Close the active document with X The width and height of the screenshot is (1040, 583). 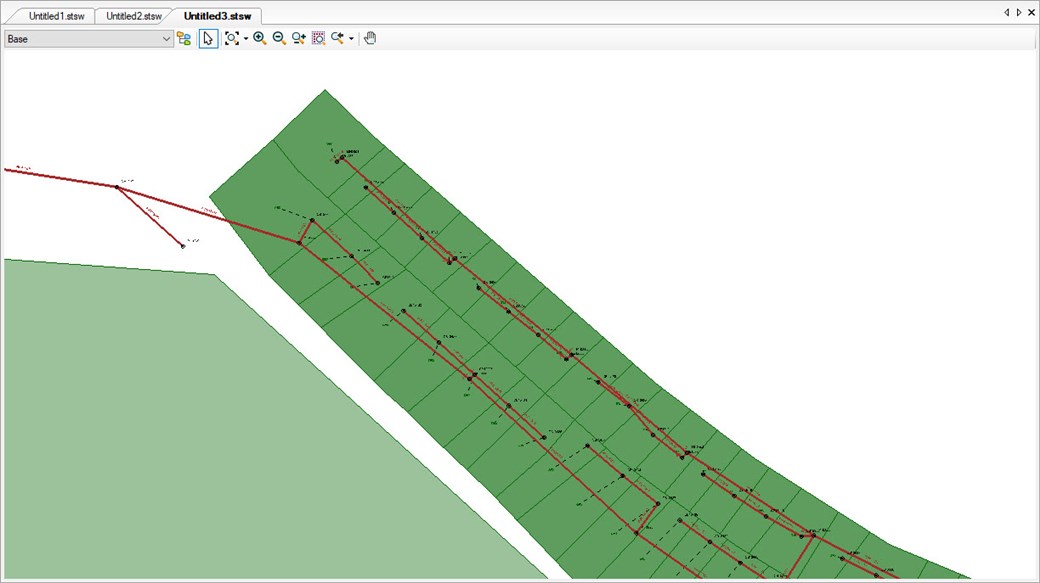point(1031,13)
